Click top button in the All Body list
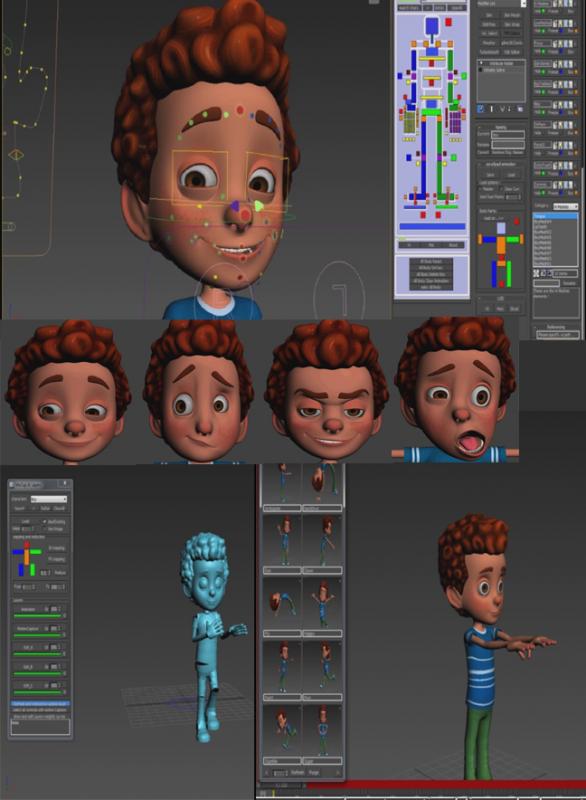586x800 pixels. point(431,261)
